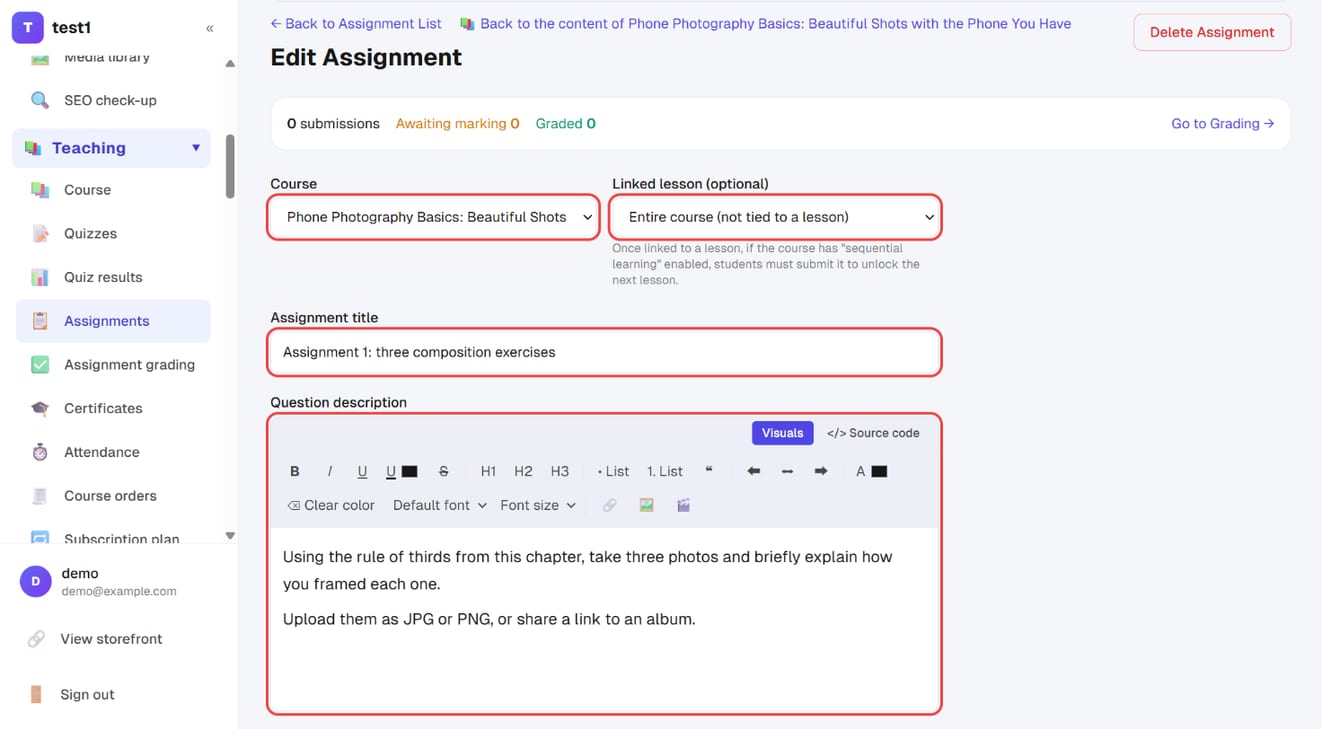Image resolution: width=1322 pixels, height=729 pixels.
Task: Click the View storefront link
Action: coord(111,639)
